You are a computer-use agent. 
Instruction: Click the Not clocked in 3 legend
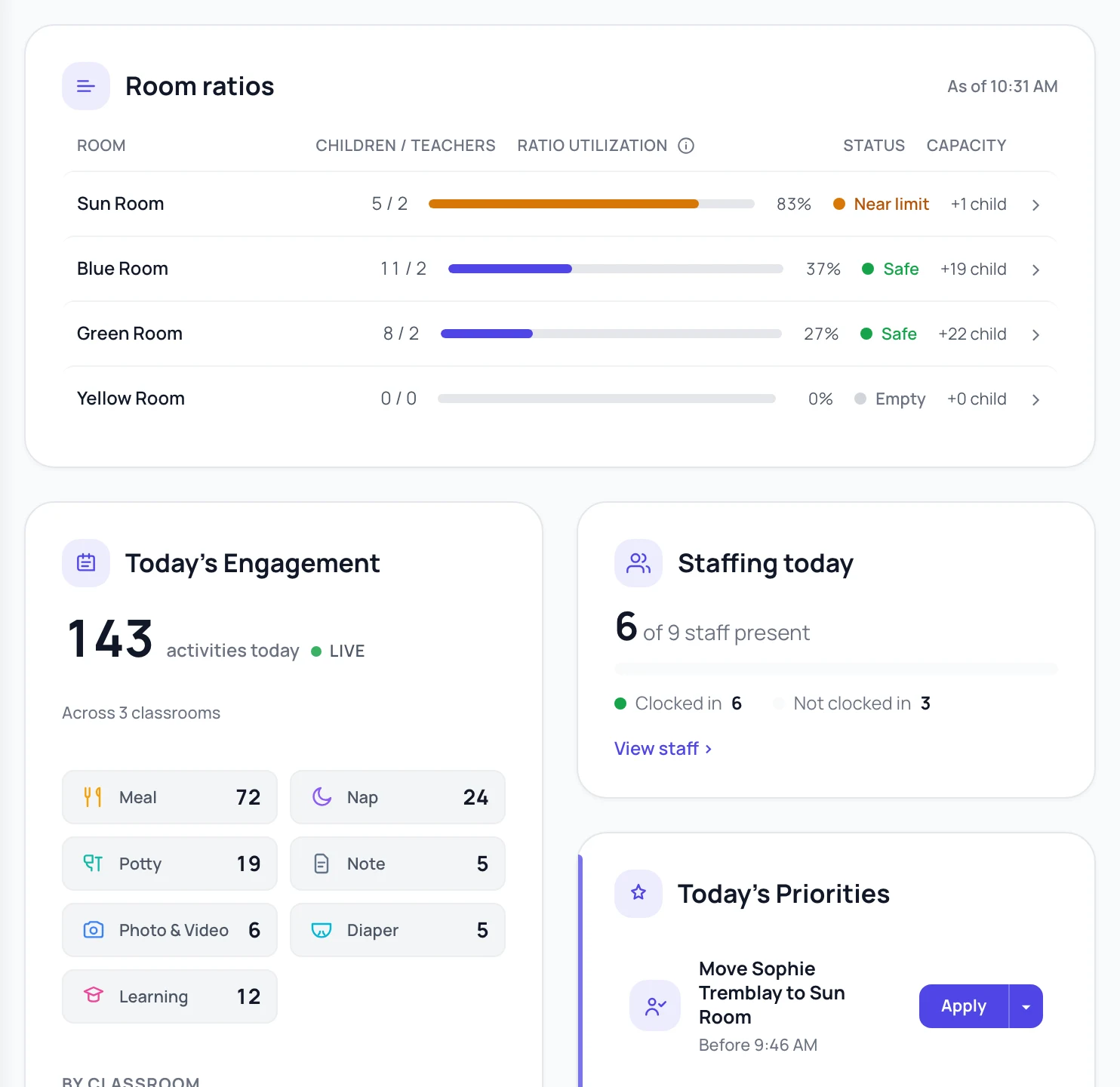click(x=852, y=704)
